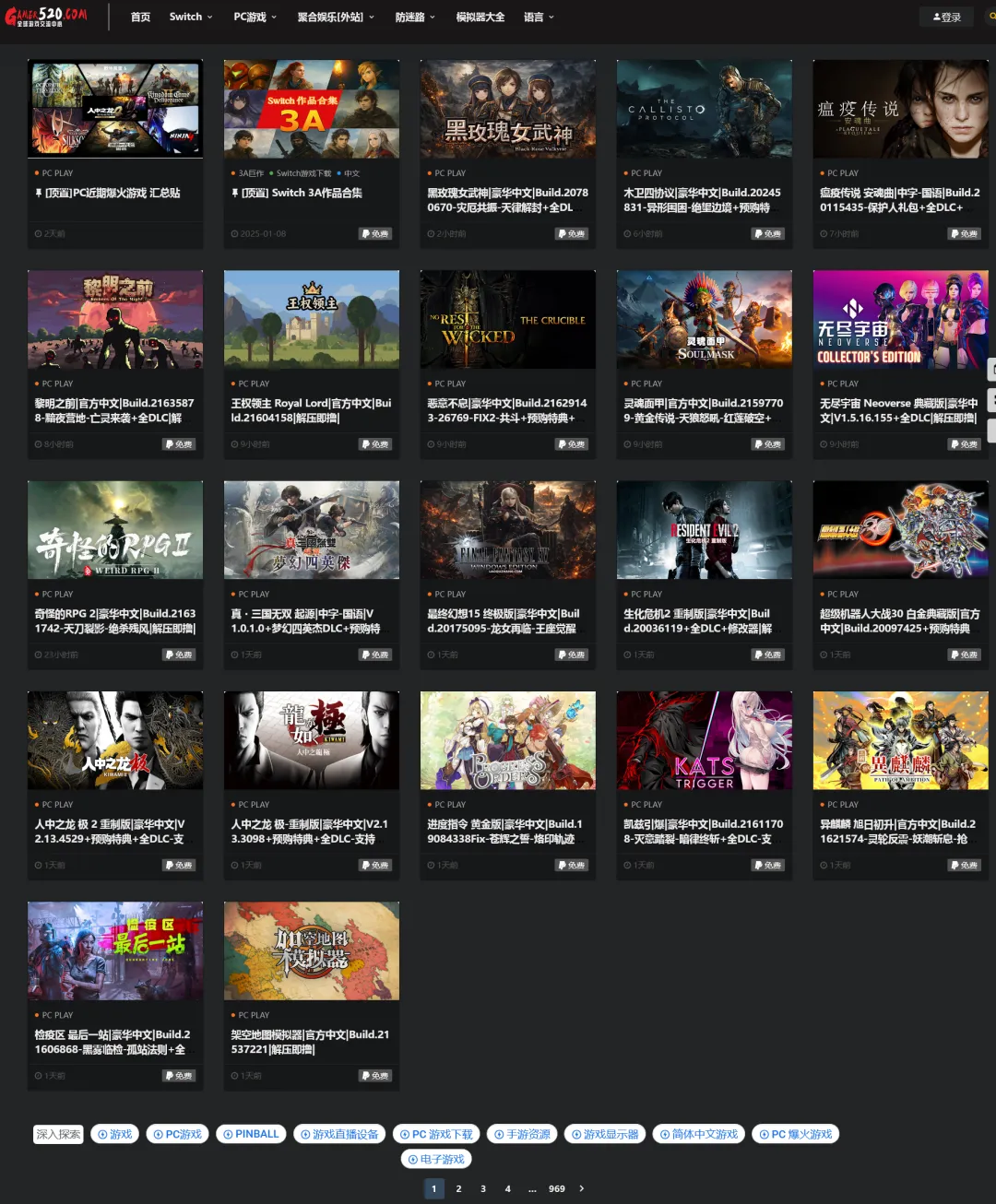This screenshot has width=996, height=1204.
Task: Select the 简体中文游戏 tag pill
Action: [699, 1134]
